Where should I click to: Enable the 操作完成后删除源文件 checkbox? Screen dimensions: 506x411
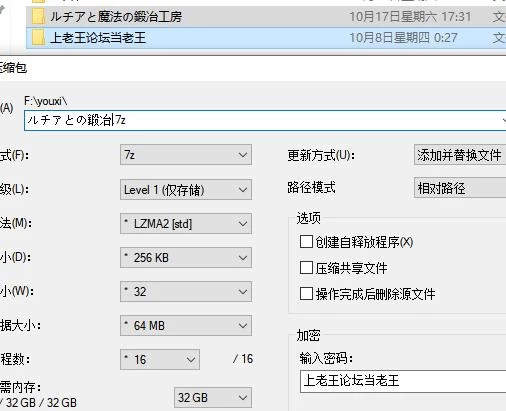point(306,294)
